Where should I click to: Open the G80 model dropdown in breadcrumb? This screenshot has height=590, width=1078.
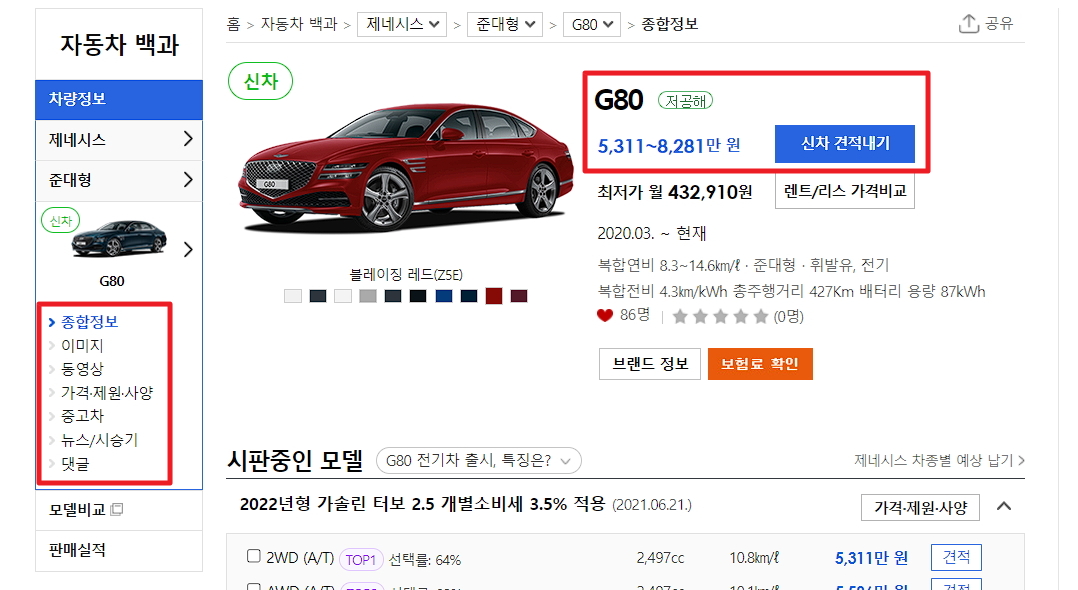[x=592, y=25]
